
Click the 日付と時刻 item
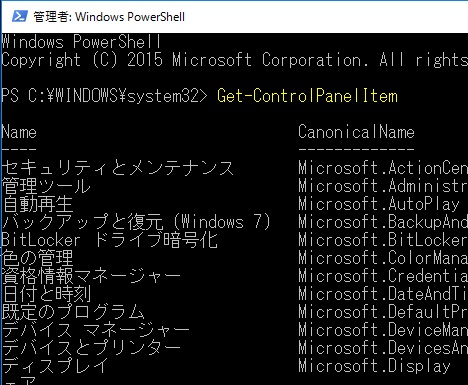46,294
